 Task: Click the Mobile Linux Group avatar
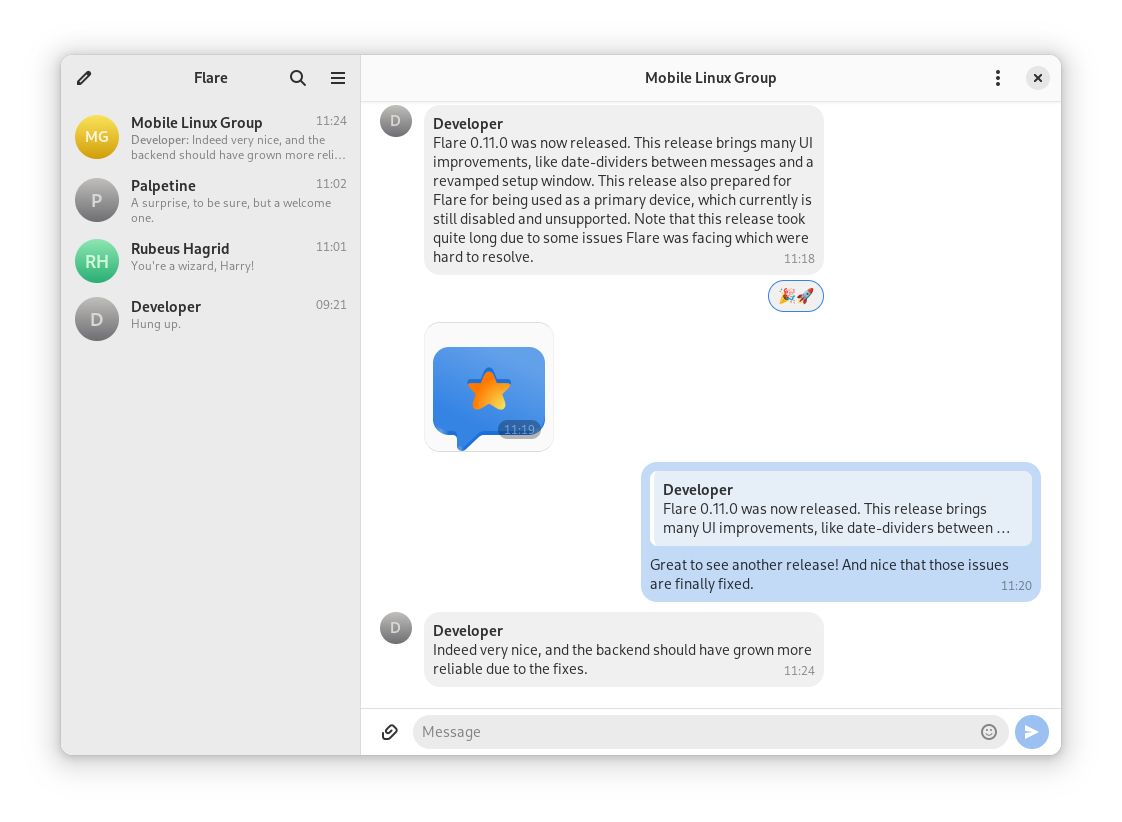coord(97,137)
